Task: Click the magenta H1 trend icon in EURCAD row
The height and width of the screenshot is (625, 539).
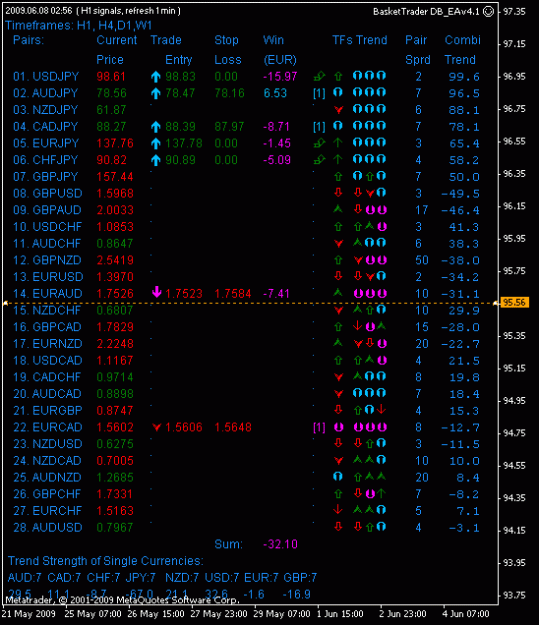Action: coord(338,427)
